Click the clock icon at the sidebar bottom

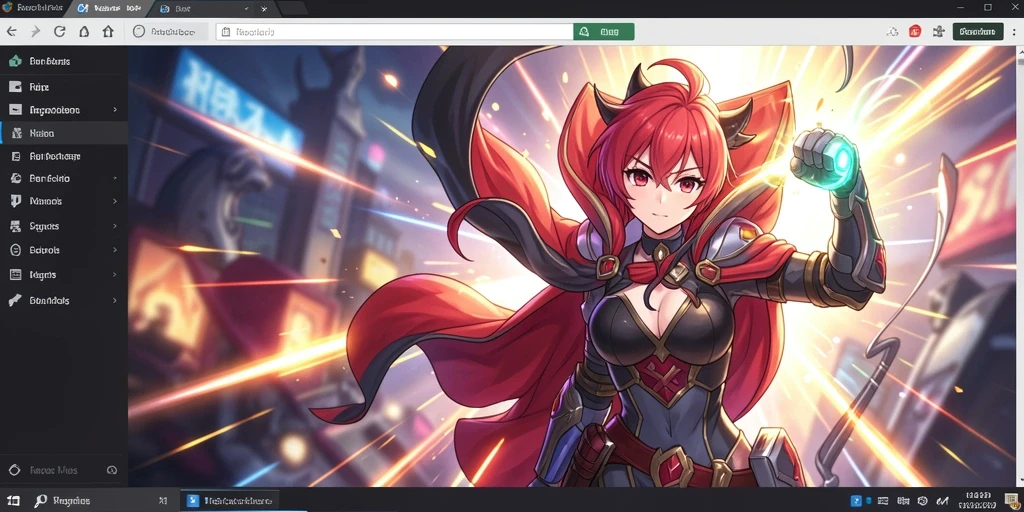coord(111,470)
